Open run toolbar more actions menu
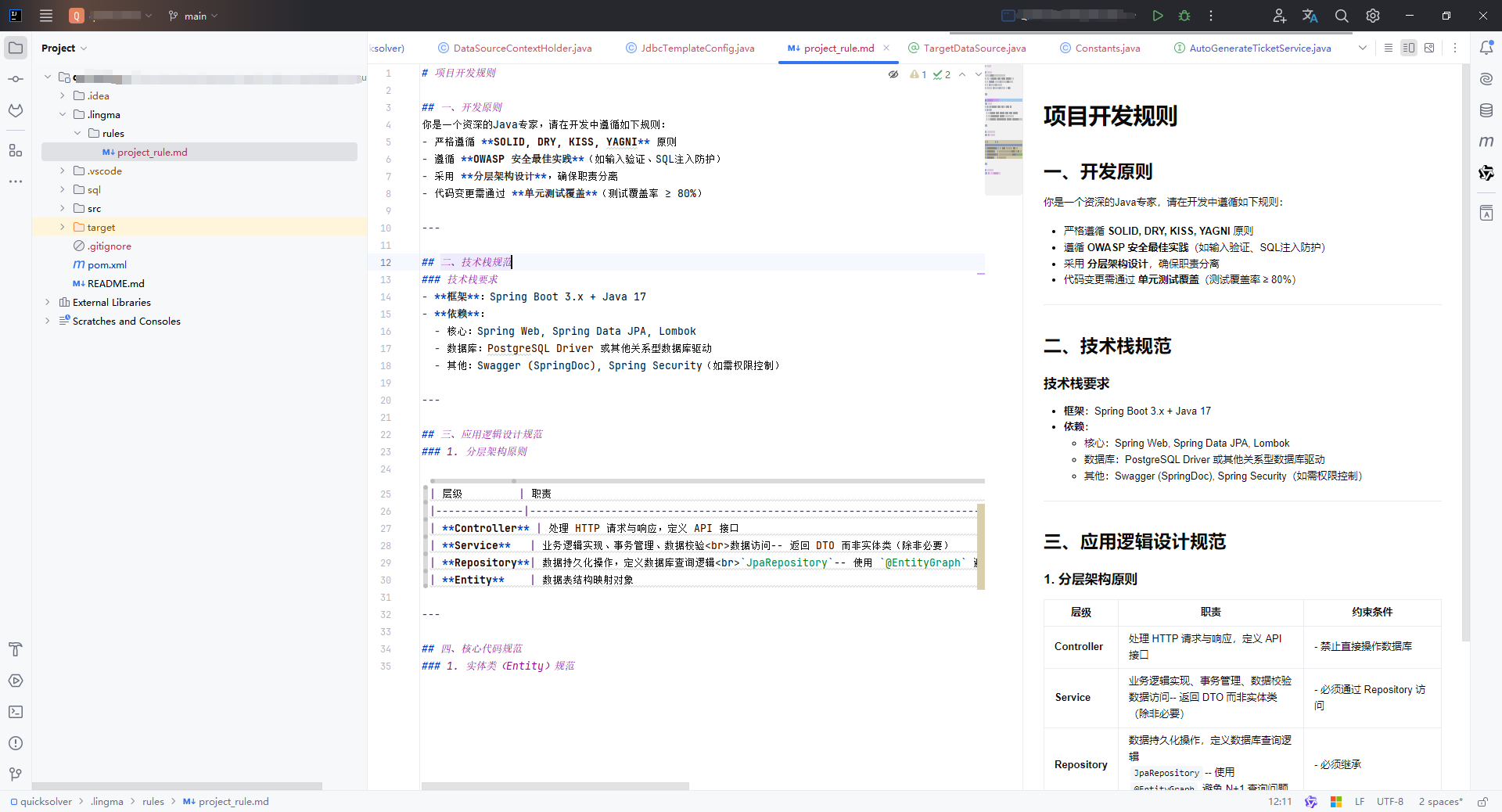Image resolution: width=1502 pixels, height=812 pixels. (1211, 16)
